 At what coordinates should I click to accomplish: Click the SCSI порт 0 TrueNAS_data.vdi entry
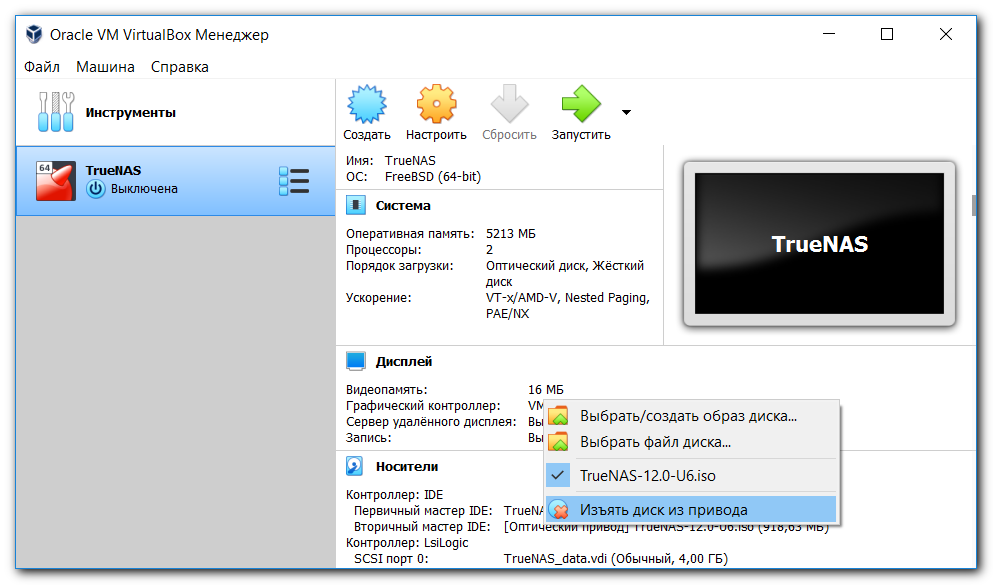[x=616, y=558]
